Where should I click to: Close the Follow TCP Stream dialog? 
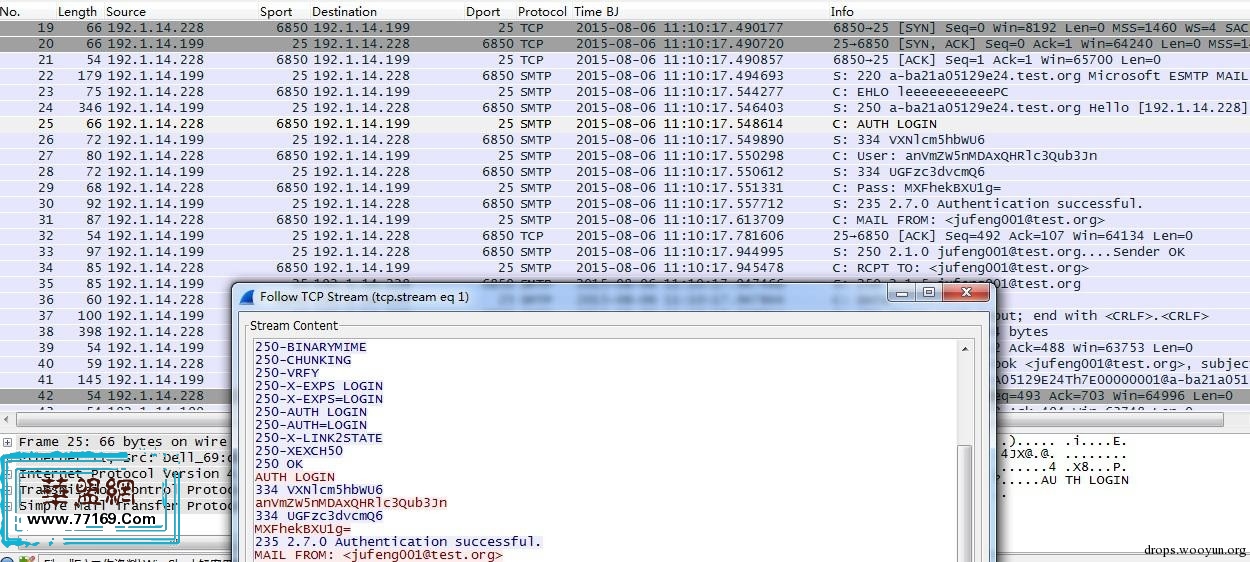[x=965, y=293]
